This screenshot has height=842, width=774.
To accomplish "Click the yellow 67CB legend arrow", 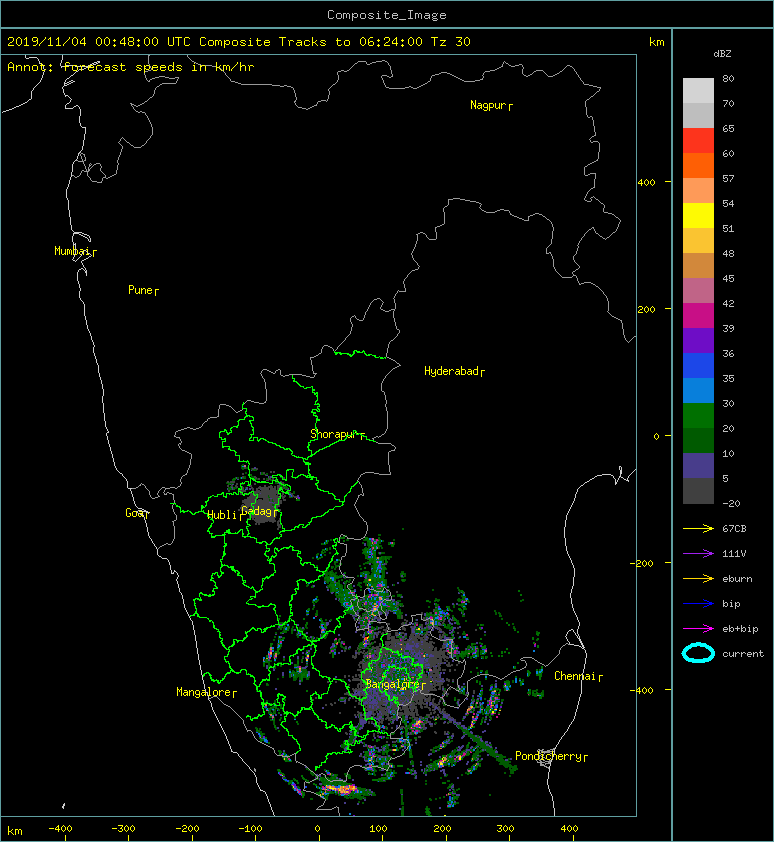I will click(x=698, y=529).
